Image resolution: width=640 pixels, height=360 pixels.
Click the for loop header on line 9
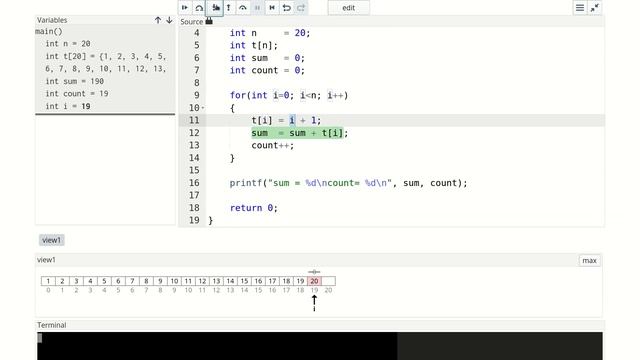[289, 96]
